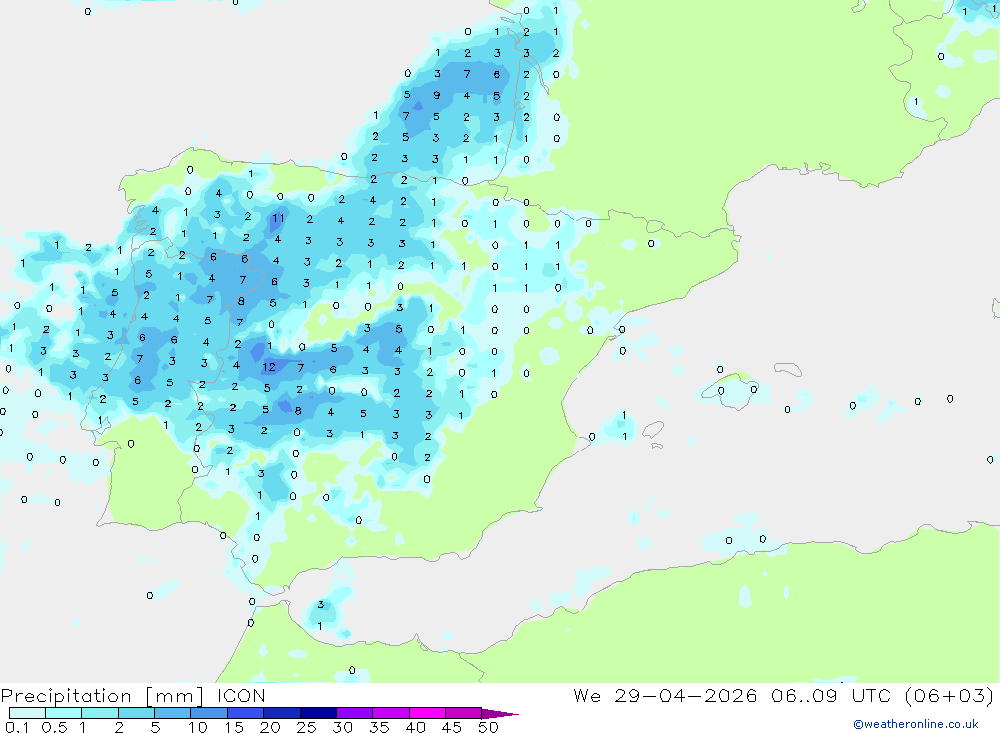
Task: Click the legend label '35'
Action: pyautogui.click(x=379, y=727)
